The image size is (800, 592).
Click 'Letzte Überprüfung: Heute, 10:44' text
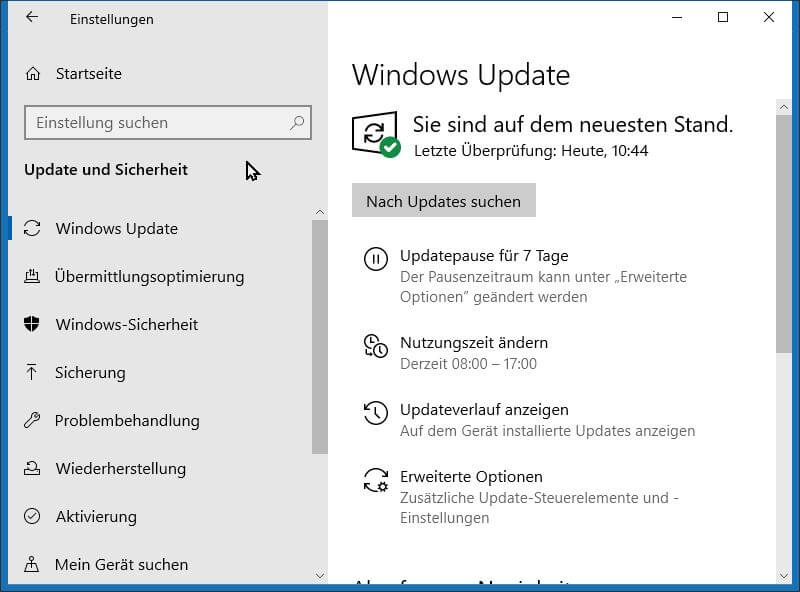[x=531, y=151]
